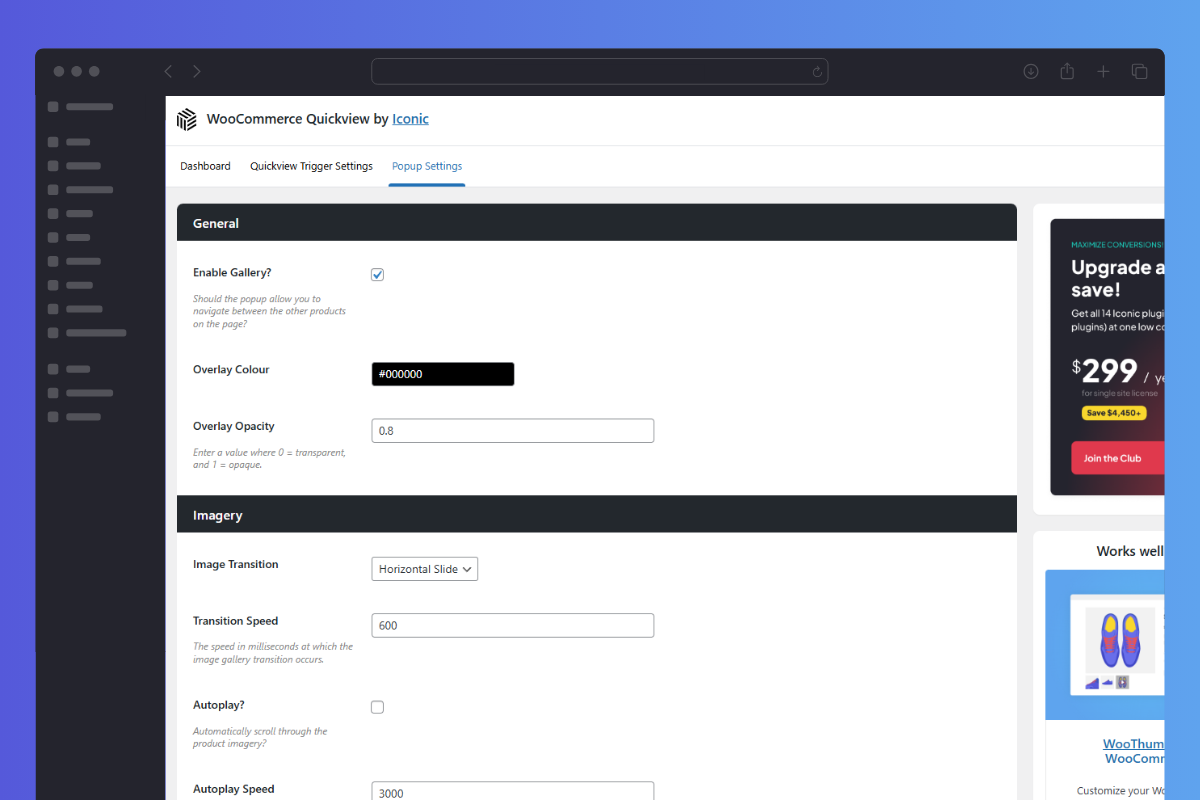1200x800 pixels.
Task: Click the Iconic link in the title
Action: pos(410,119)
